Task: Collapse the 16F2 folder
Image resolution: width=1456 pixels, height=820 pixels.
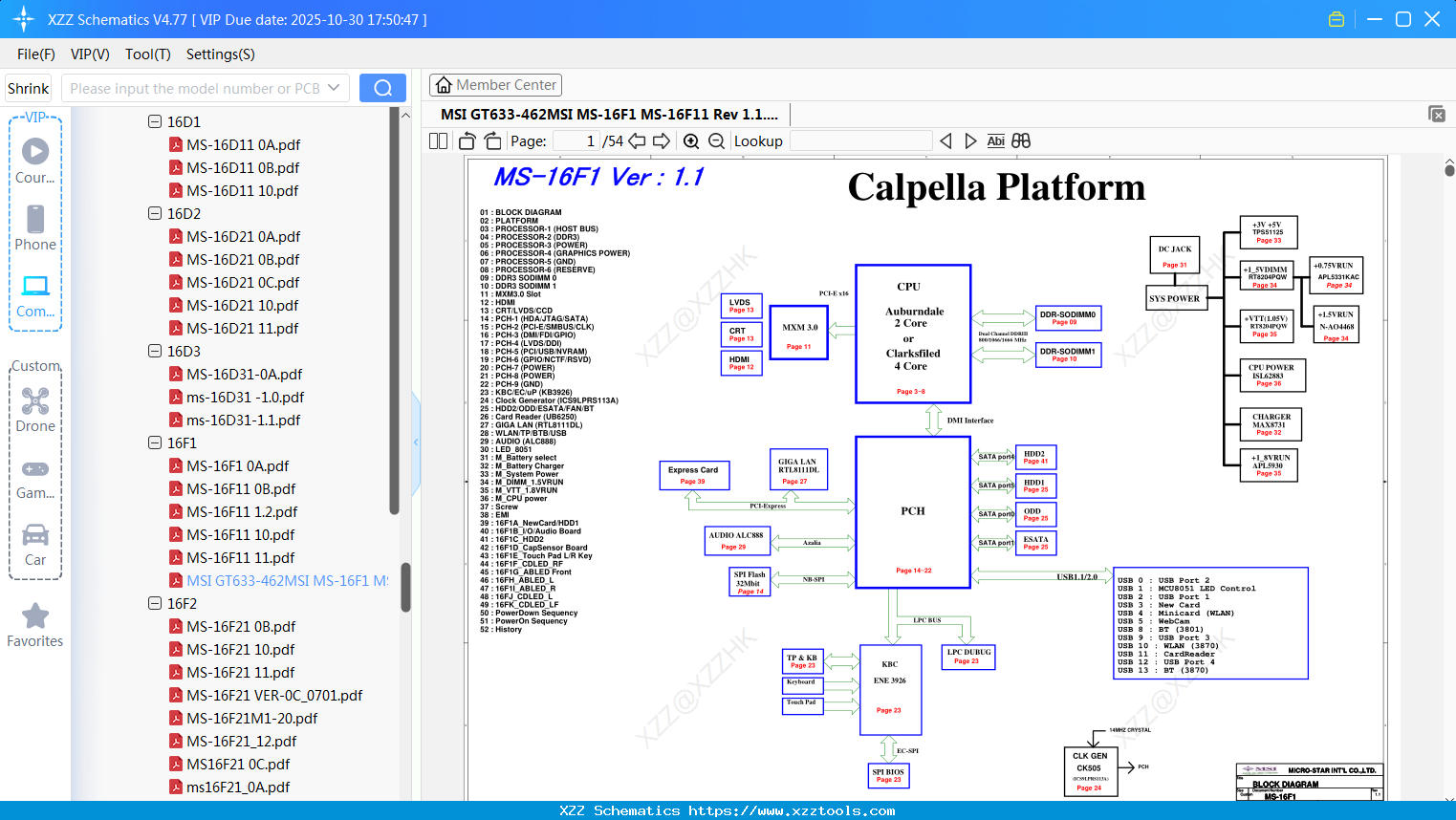Action: tap(155, 603)
